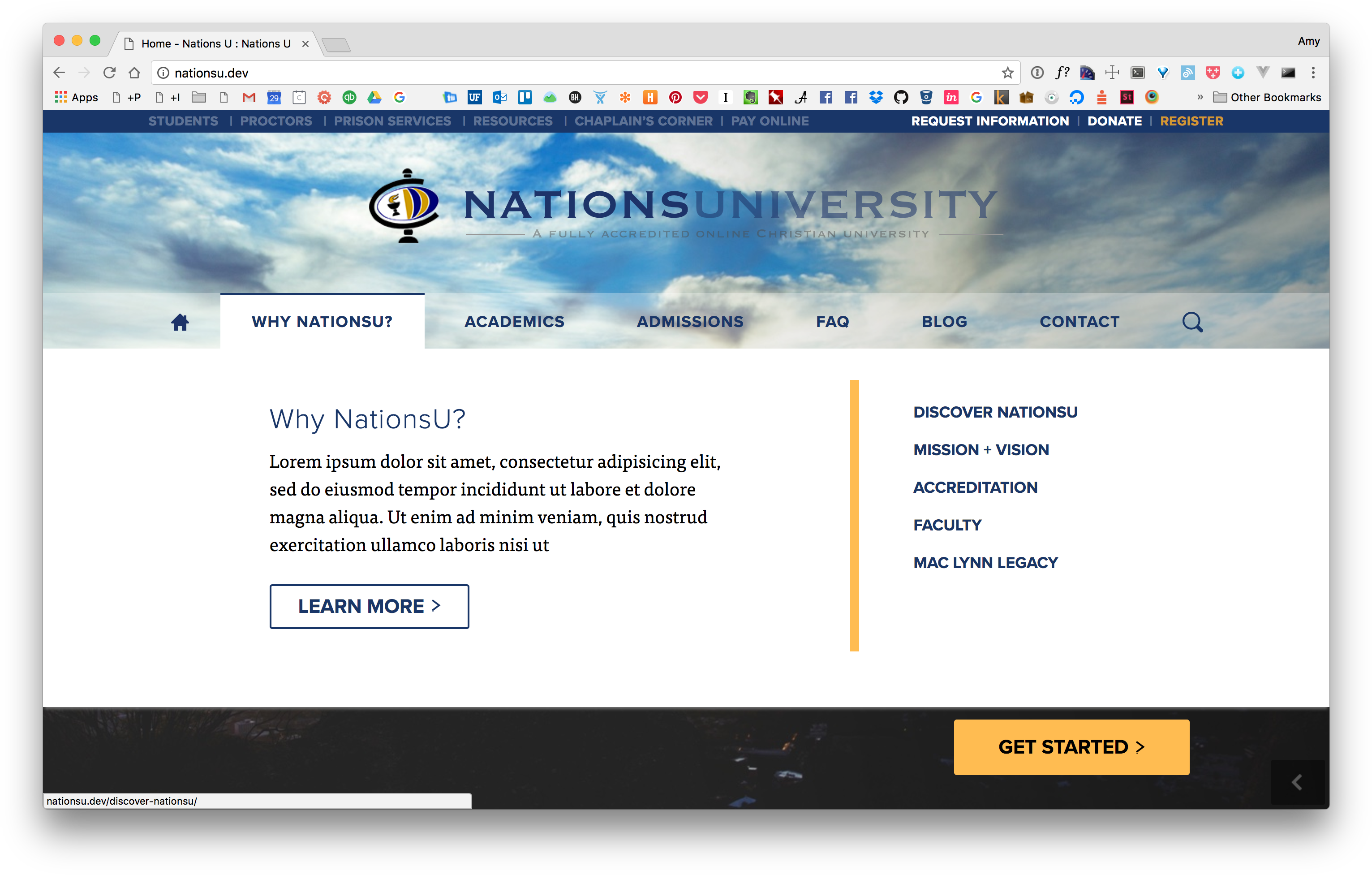Click Request Information link

pyautogui.click(x=990, y=121)
